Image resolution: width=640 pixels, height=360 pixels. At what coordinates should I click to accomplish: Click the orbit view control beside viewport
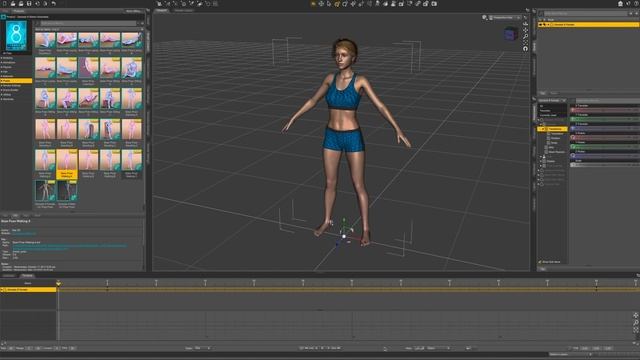pos(525,24)
